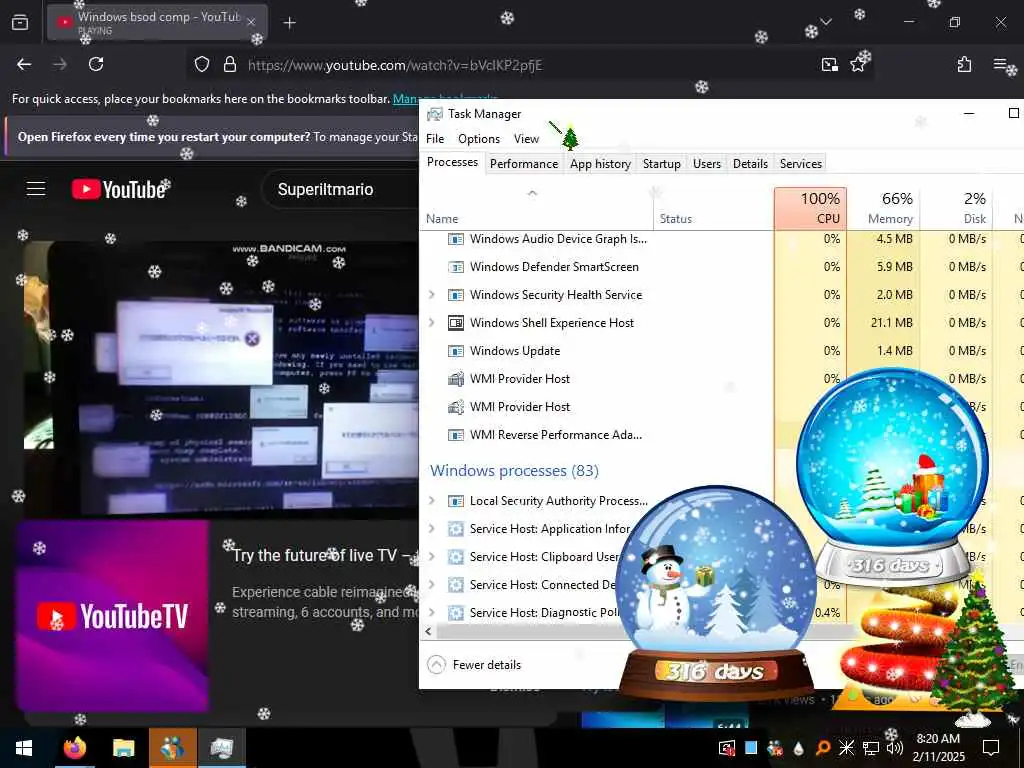
Task: Open the Firefox View icon at top left
Action: [x=20, y=23]
